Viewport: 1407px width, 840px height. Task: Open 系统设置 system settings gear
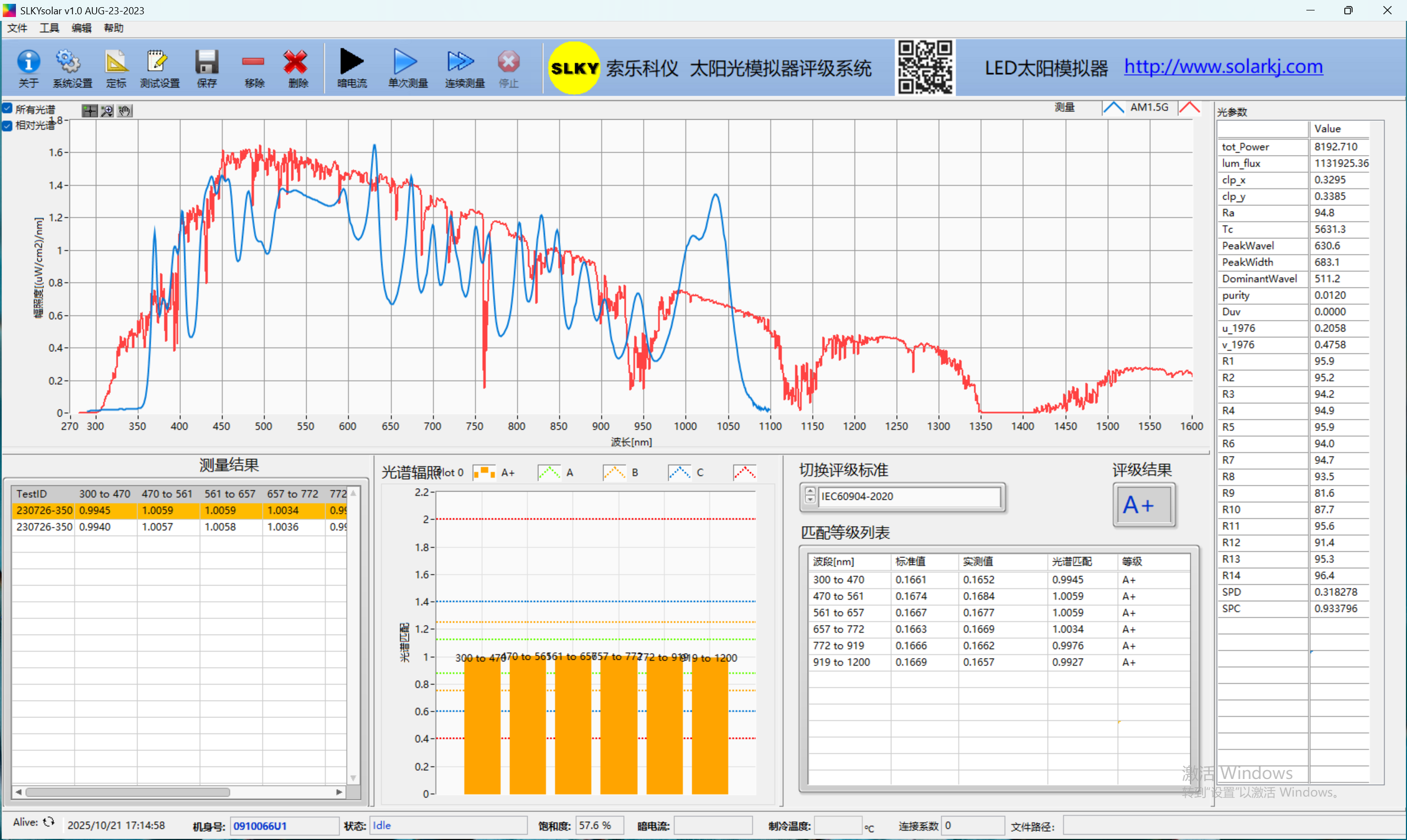point(69,63)
